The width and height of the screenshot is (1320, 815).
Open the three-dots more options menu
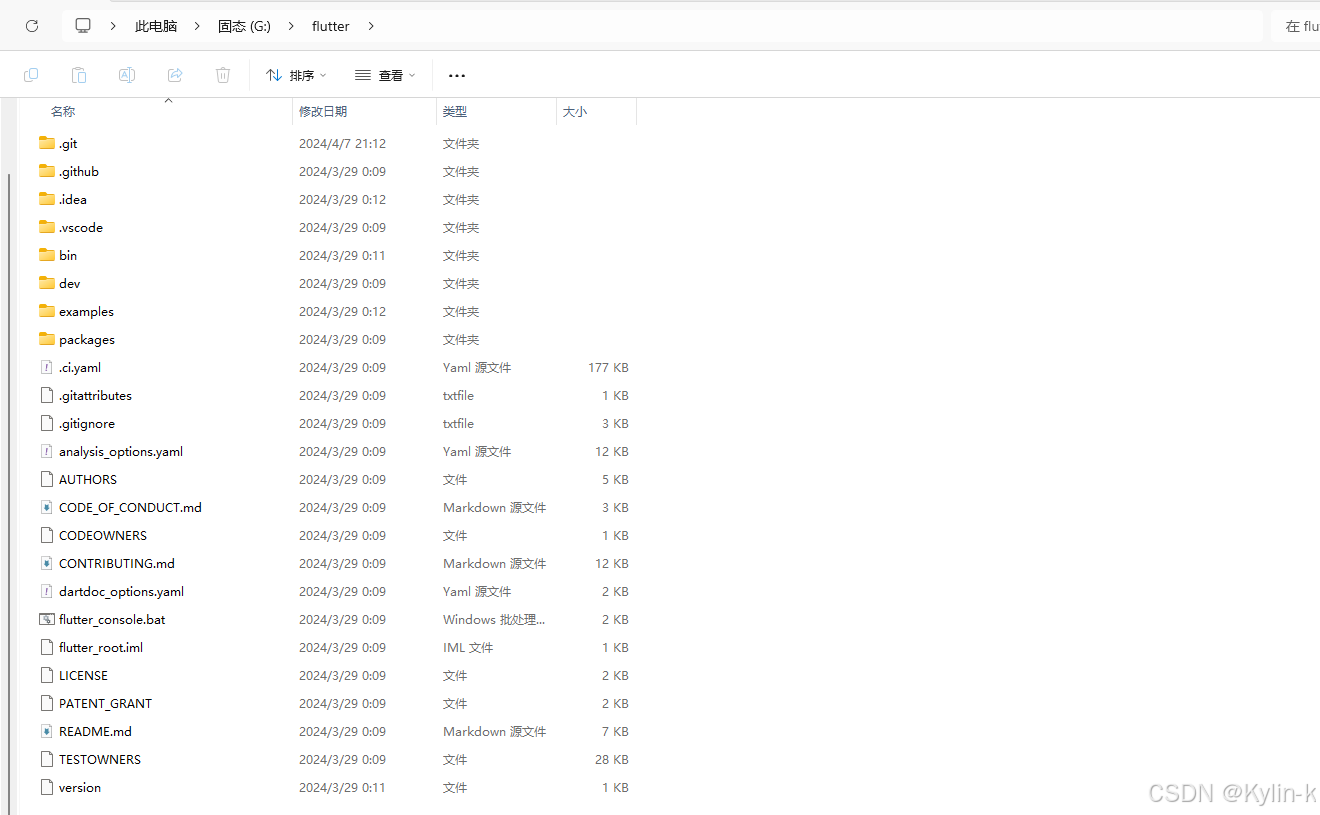pos(457,75)
